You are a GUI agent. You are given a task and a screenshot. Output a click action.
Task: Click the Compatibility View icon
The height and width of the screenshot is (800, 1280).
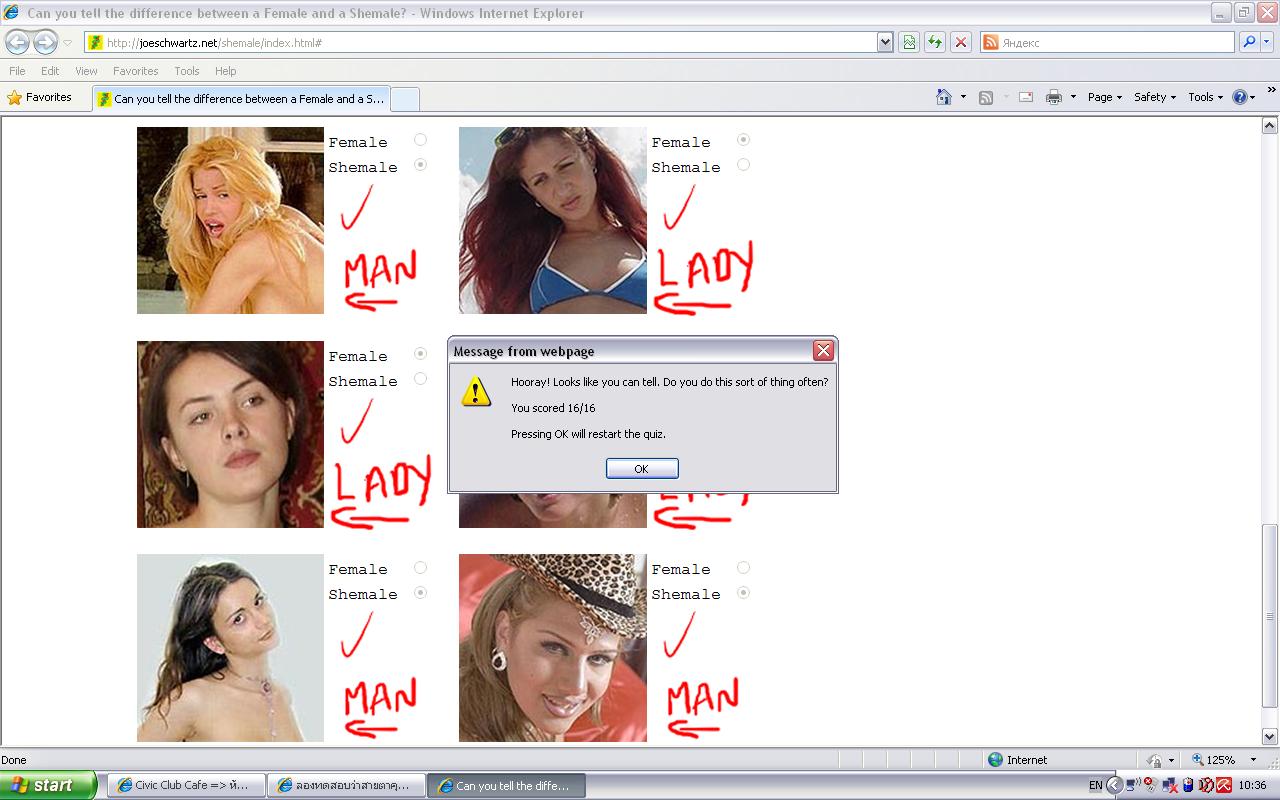[909, 42]
